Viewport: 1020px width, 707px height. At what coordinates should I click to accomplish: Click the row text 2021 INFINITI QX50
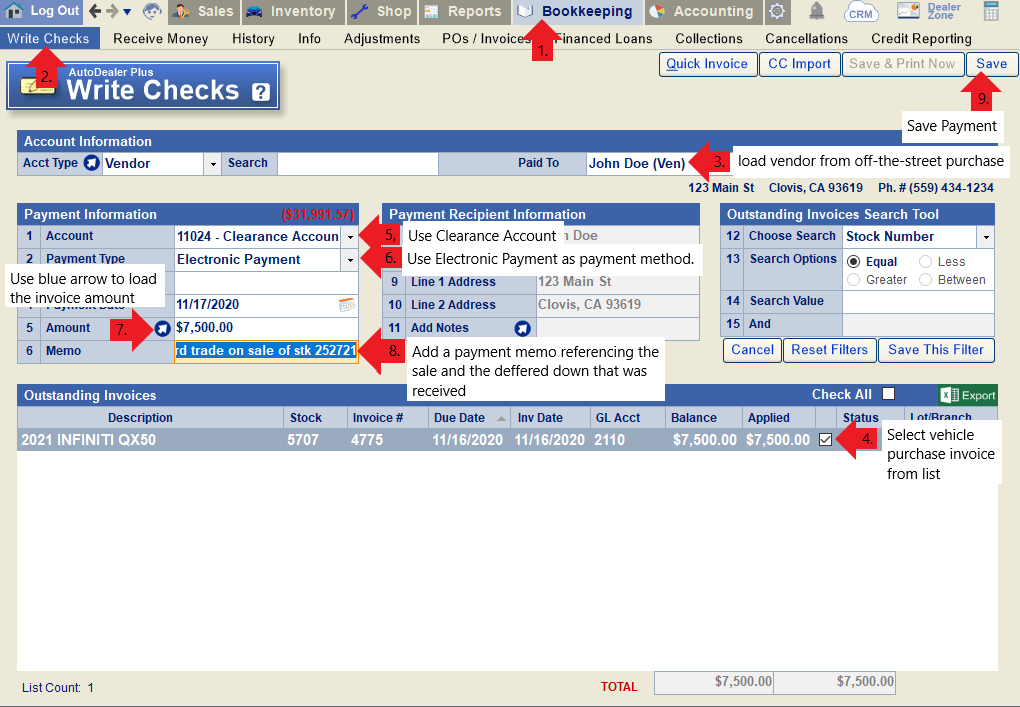tap(88, 440)
